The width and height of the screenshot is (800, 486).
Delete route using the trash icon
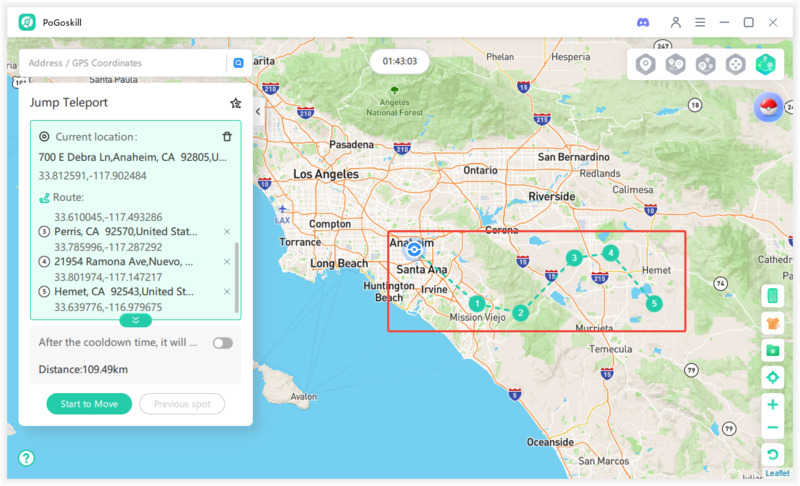[227, 137]
